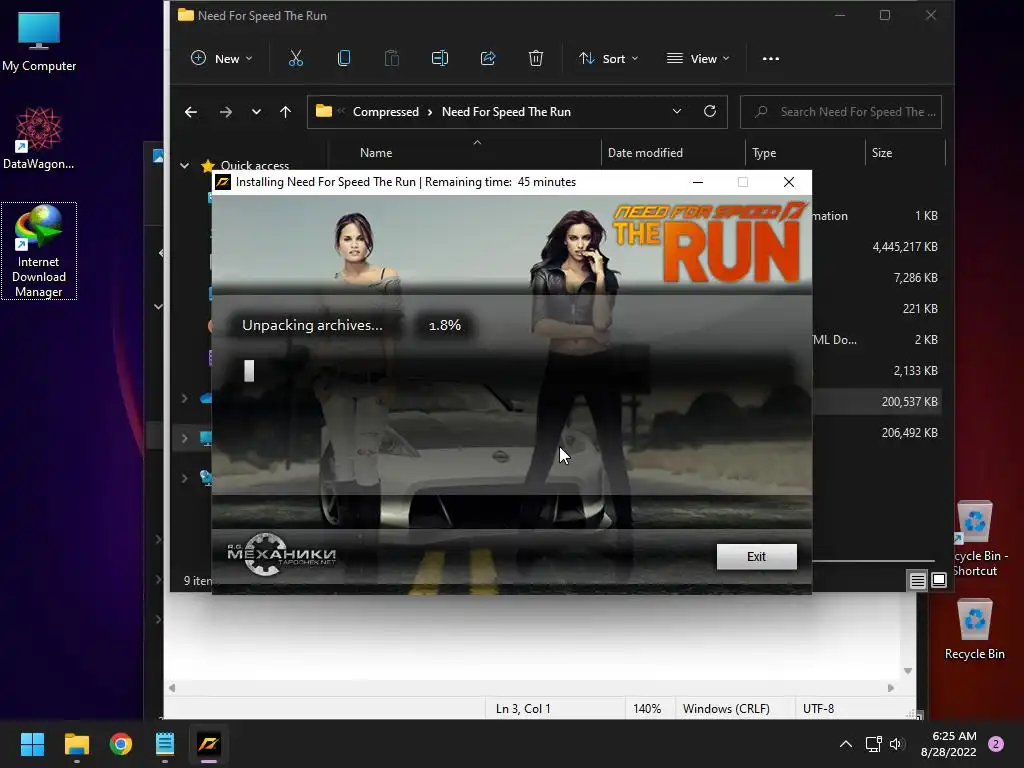This screenshot has height=768, width=1024.
Task: Click Compressed in the address path
Action: click(386, 112)
